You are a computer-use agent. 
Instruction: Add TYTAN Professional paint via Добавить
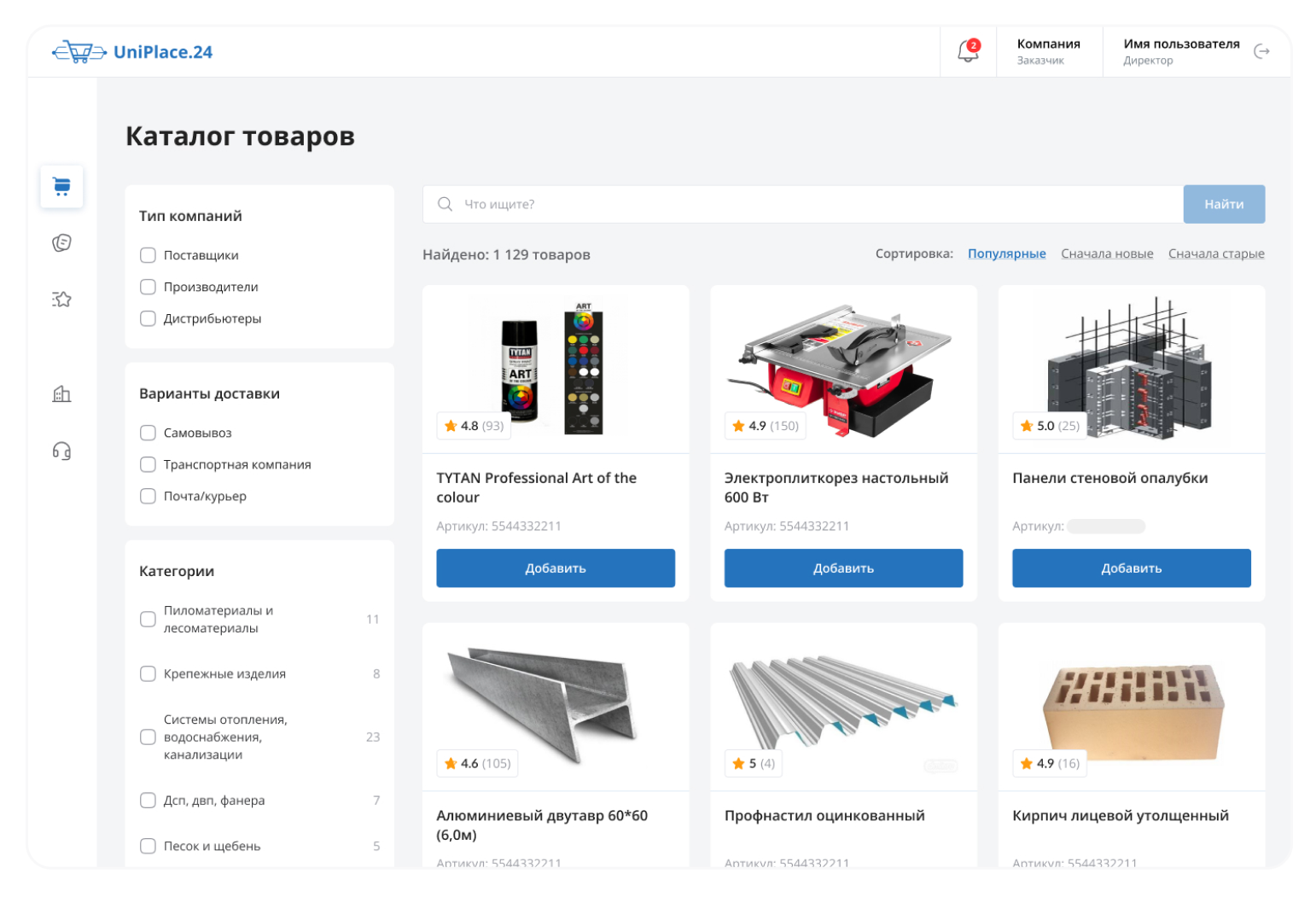[556, 568]
